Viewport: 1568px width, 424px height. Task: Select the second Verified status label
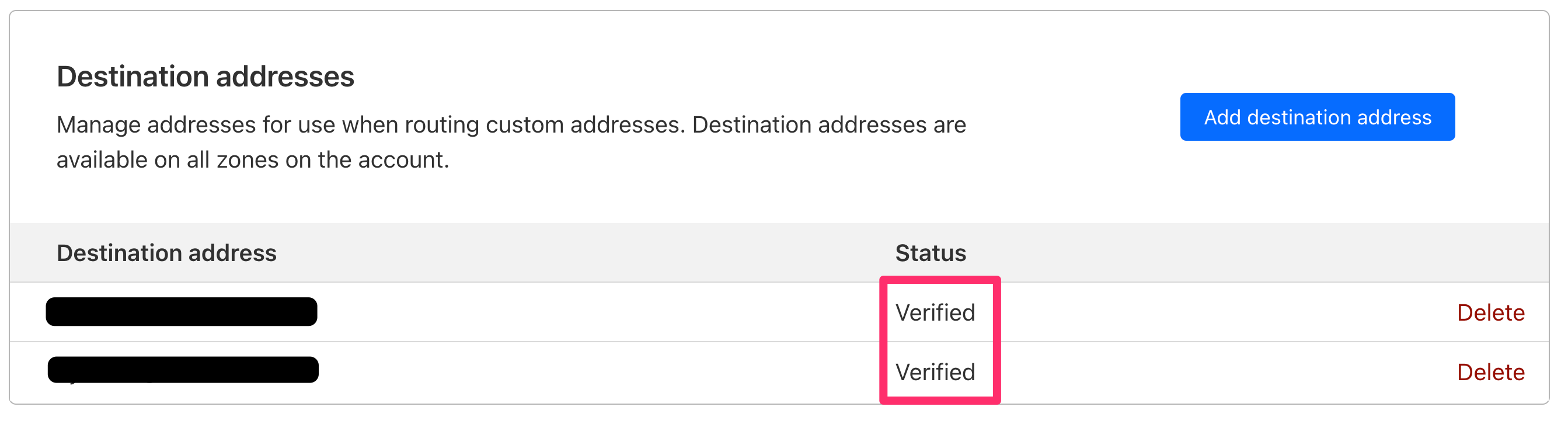coord(936,371)
